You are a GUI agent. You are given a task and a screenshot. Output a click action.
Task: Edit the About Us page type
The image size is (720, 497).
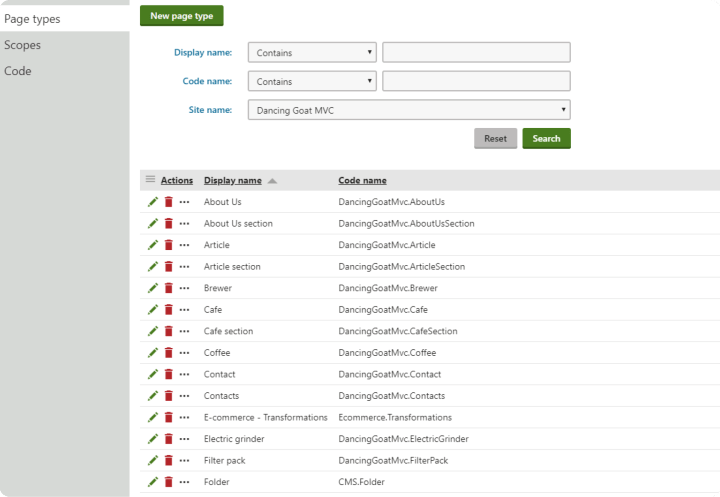point(153,202)
